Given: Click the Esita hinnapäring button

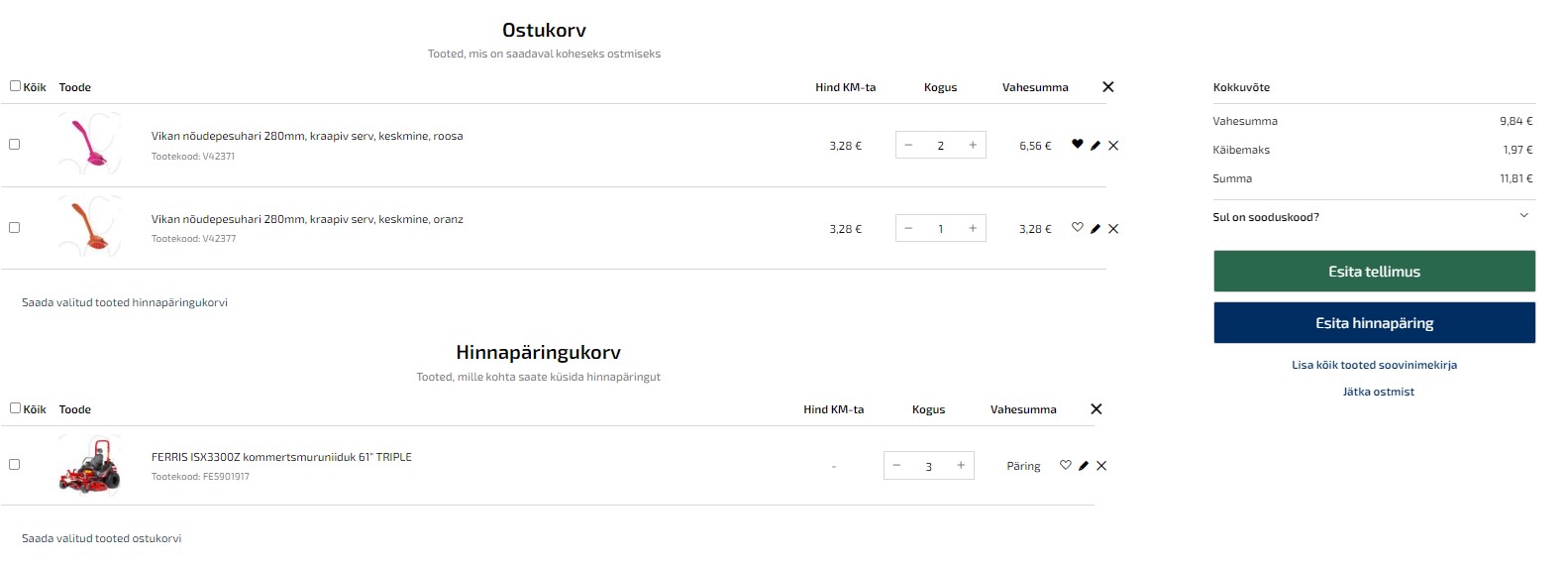Looking at the screenshot, I should 1374,323.
